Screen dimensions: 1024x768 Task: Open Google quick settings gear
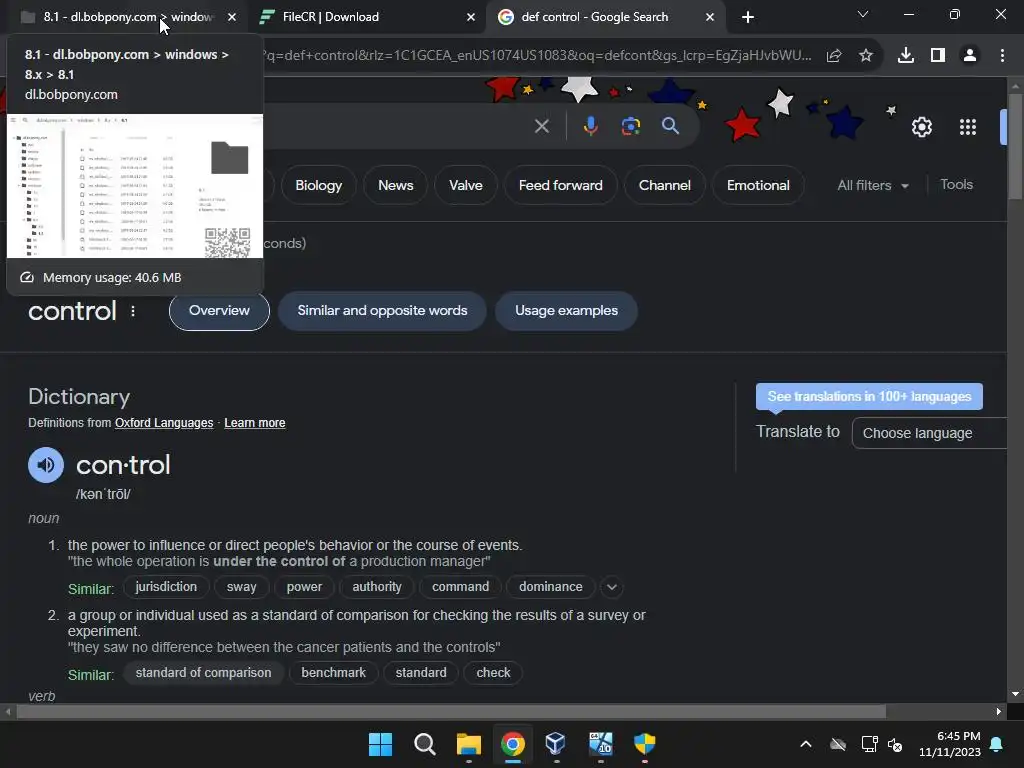click(x=921, y=127)
